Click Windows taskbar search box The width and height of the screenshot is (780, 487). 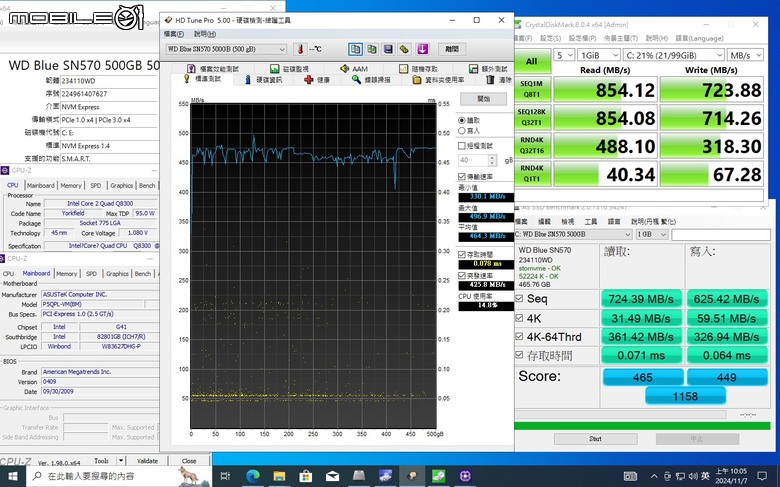[x=117, y=476]
